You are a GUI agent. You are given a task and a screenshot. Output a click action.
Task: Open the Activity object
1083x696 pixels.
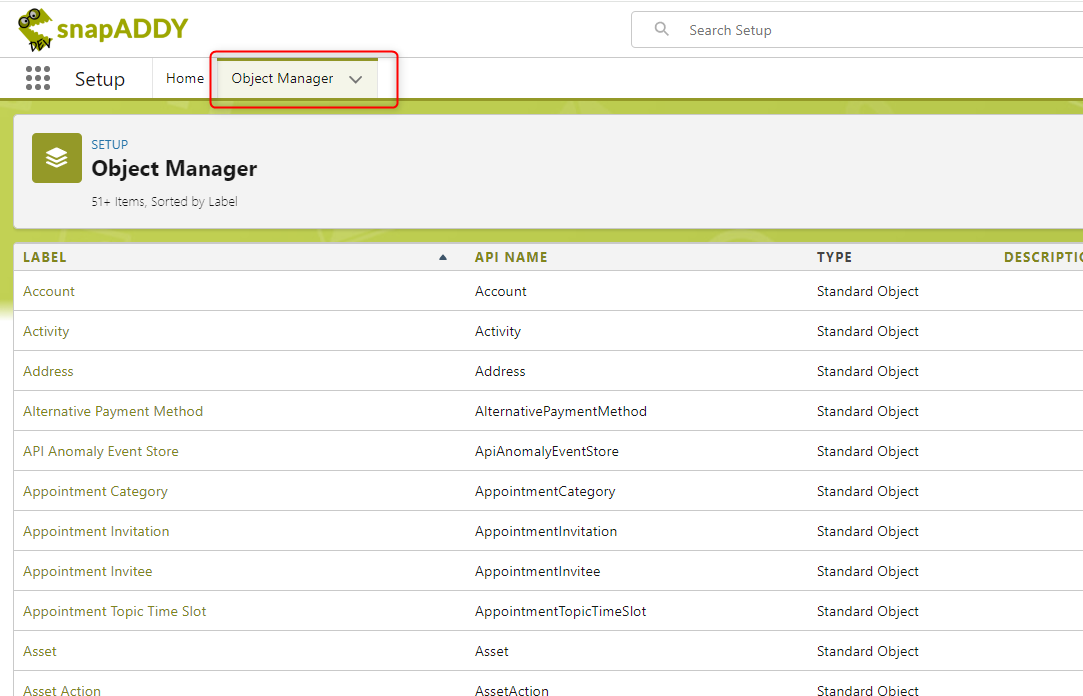coord(46,331)
